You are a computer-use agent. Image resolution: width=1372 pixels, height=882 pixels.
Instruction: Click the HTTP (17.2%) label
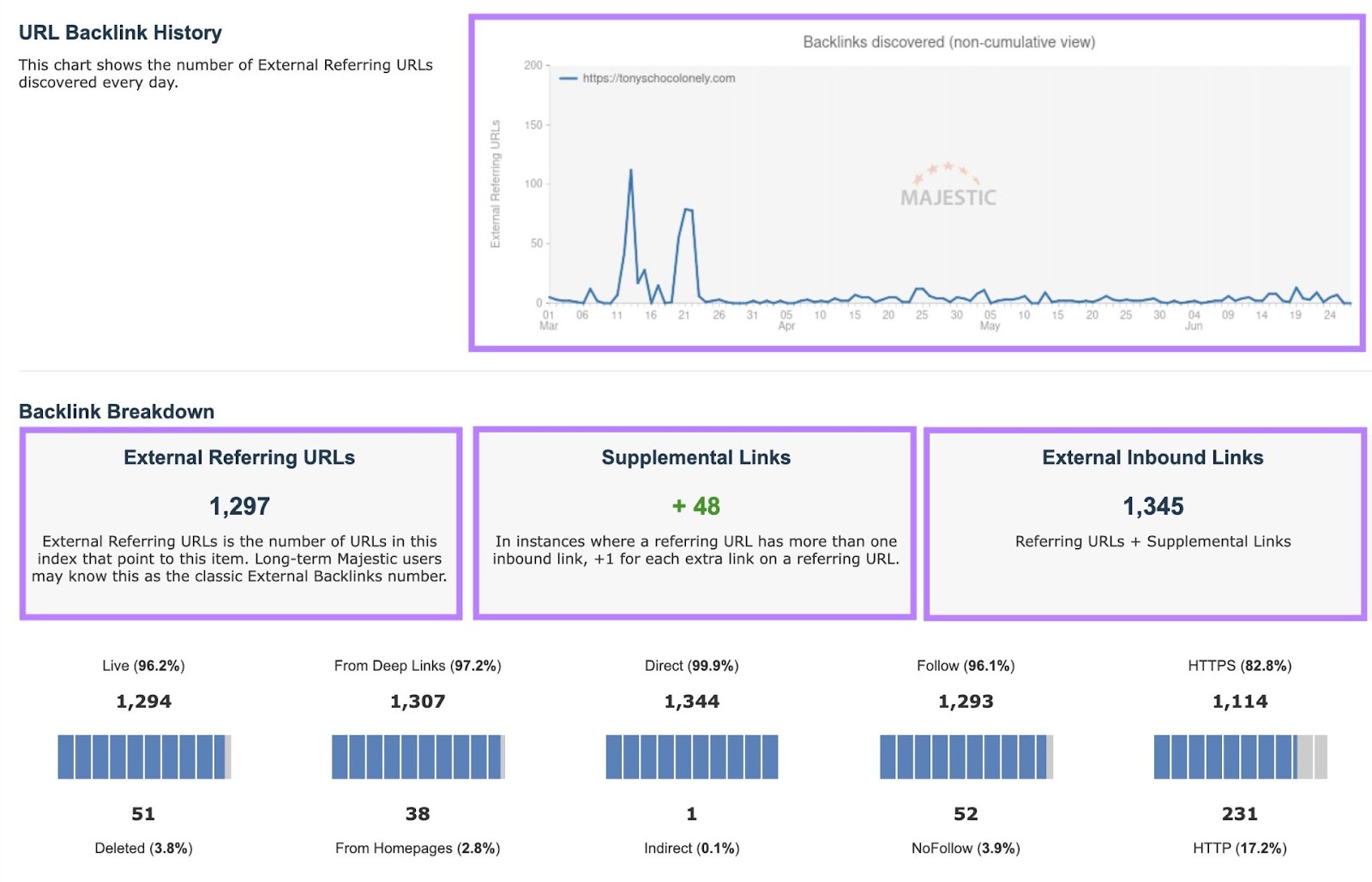coord(1240,849)
